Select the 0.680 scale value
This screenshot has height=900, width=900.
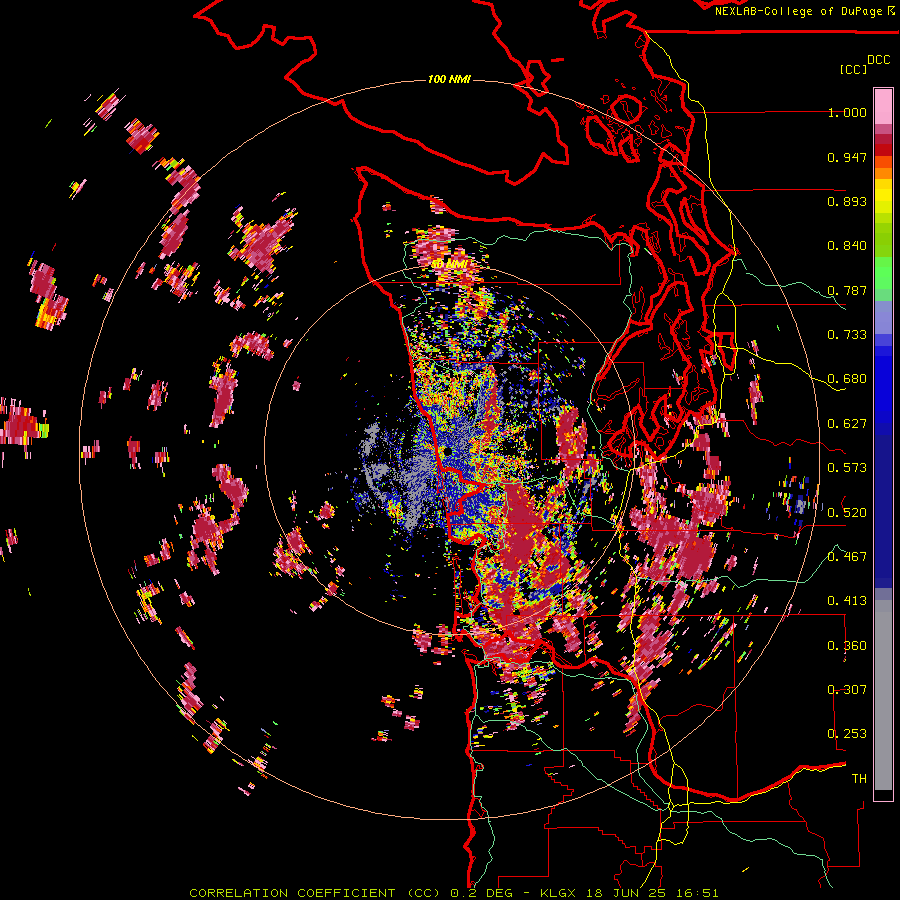click(847, 379)
